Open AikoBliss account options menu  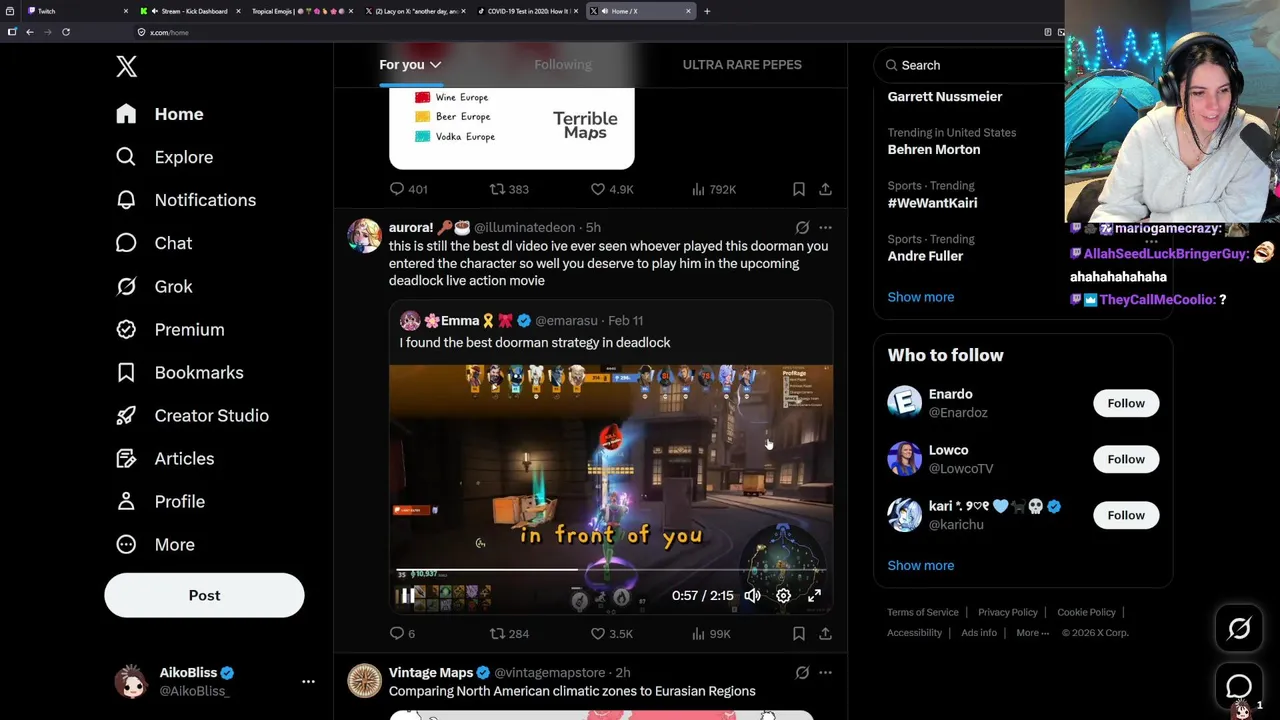[308, 681]
